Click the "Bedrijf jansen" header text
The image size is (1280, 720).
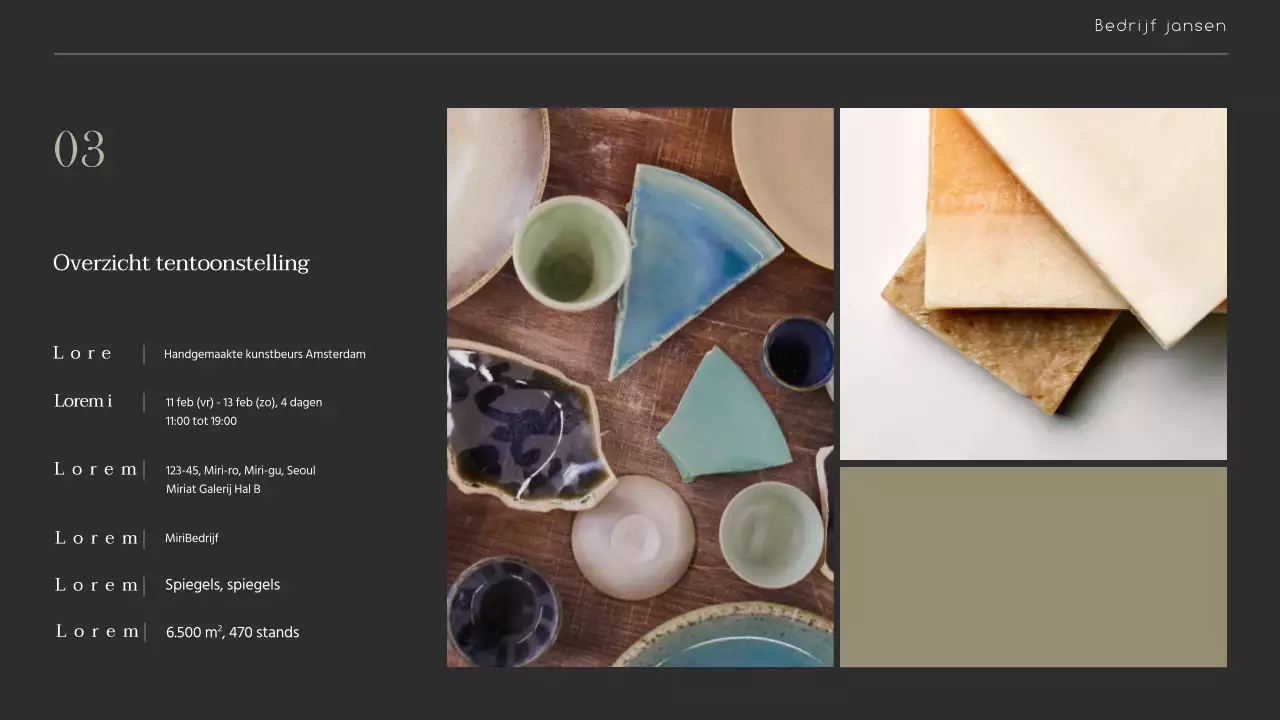(1160, 26)
